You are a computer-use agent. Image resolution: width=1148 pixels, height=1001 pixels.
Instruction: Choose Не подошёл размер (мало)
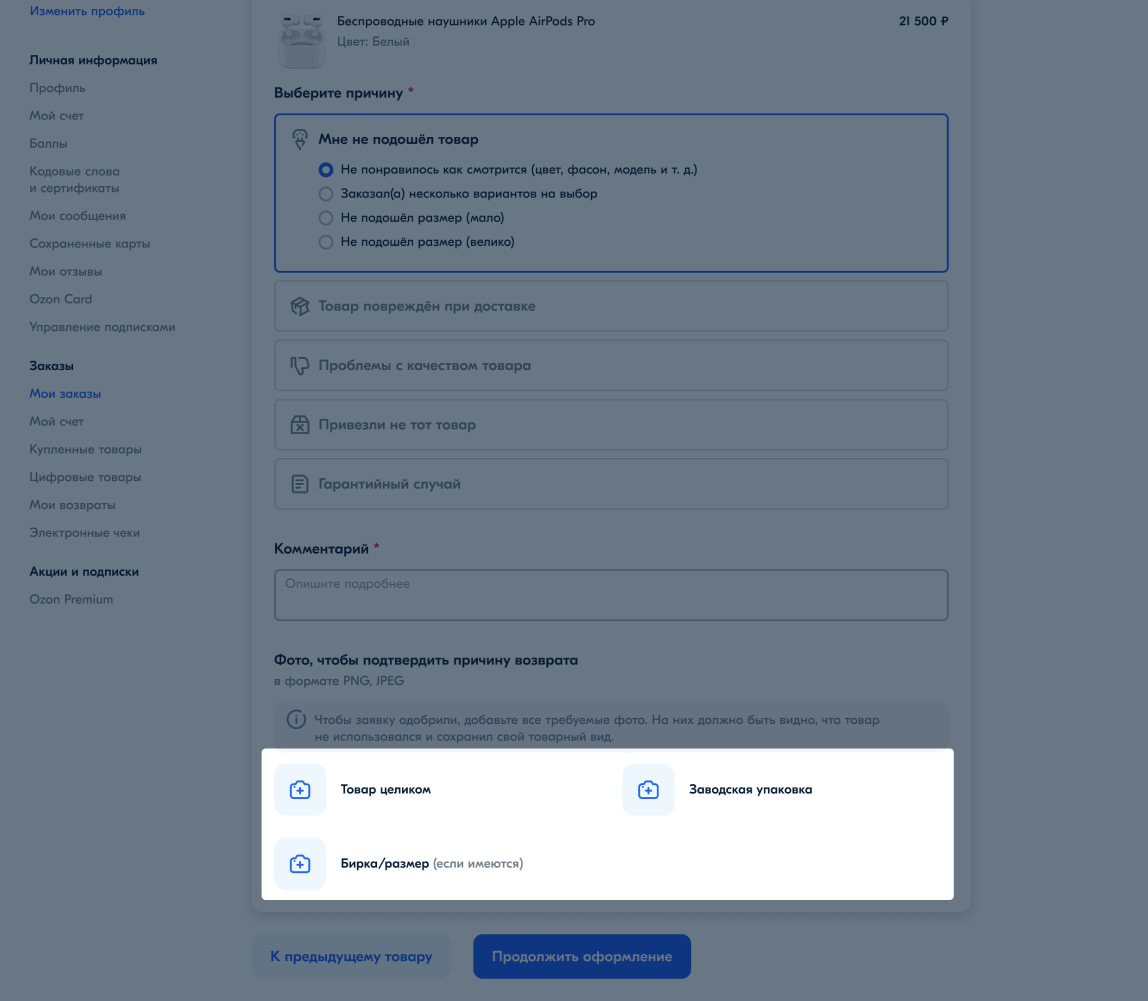[x=411, y=218]
